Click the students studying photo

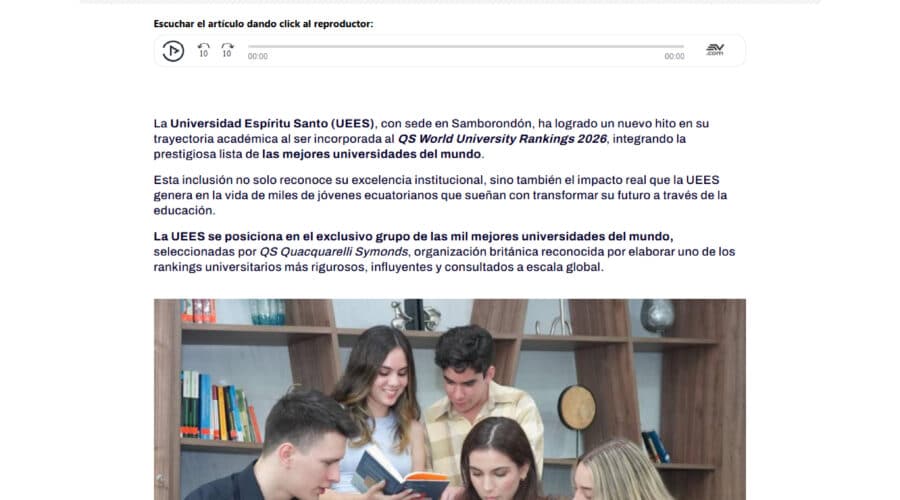point(449,399)
